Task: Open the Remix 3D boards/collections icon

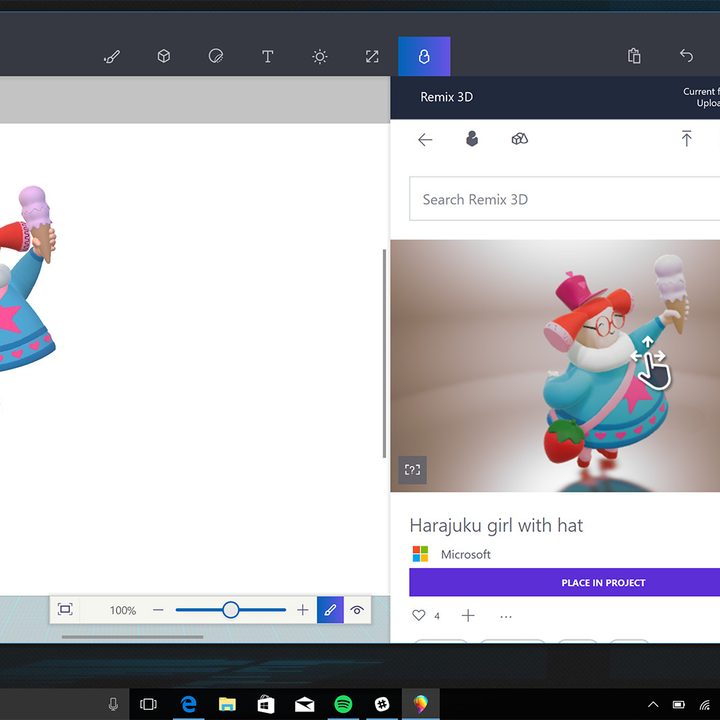Action: pos(520,139)
